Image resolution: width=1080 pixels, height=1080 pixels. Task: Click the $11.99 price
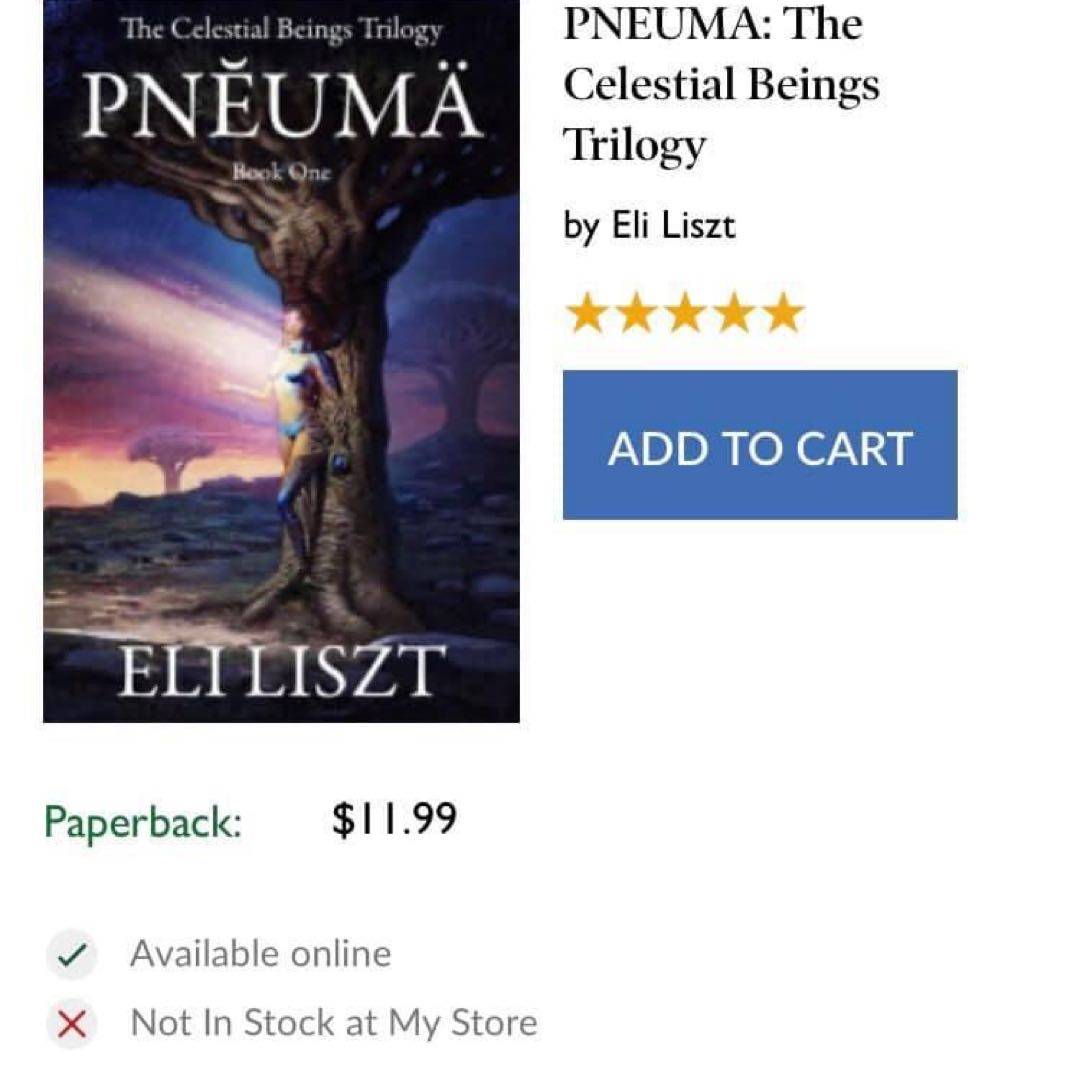pos(394,820)
